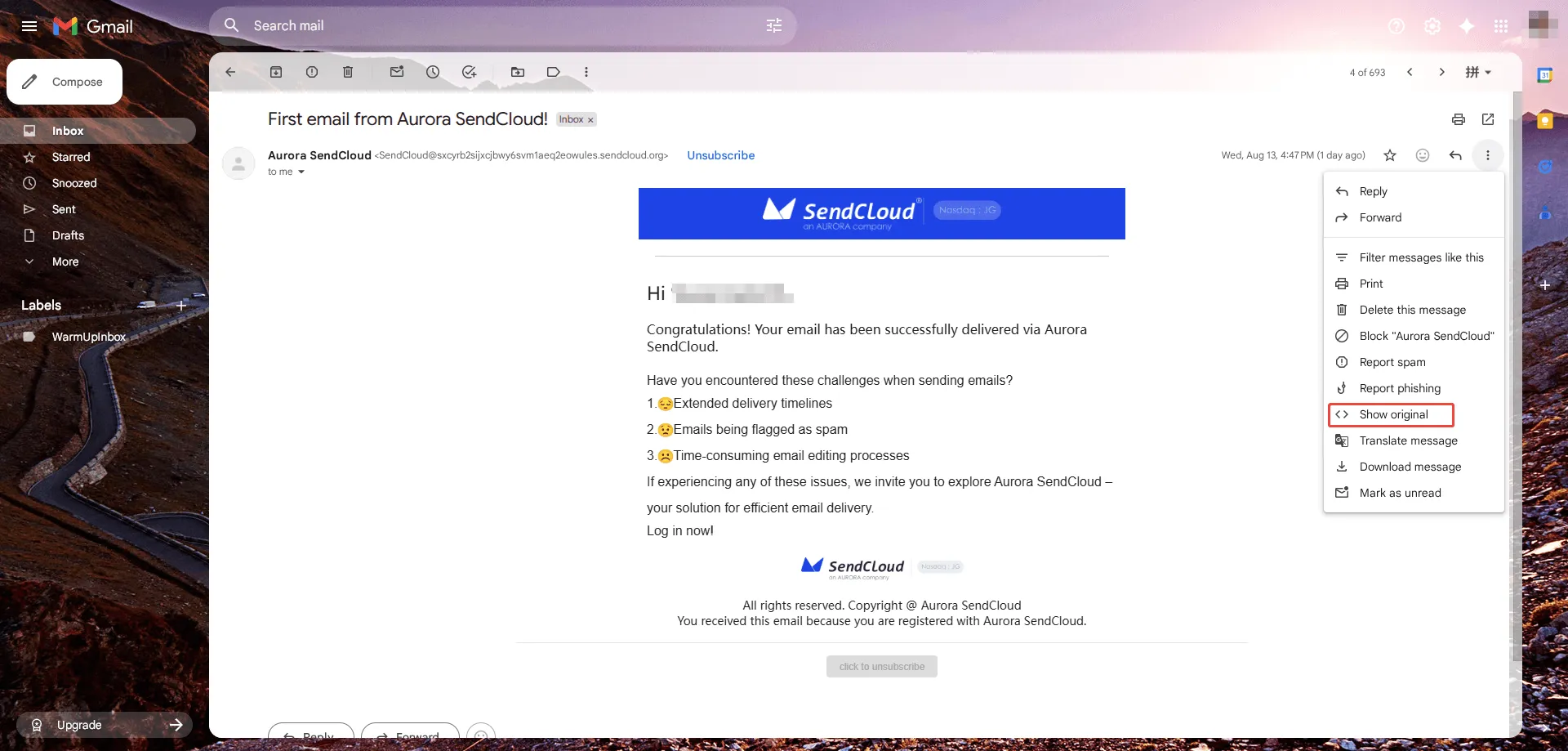This screenshot has width=1568, height=751.
Task: Go back to inbox arrow
Action: [x=230, y=72]
